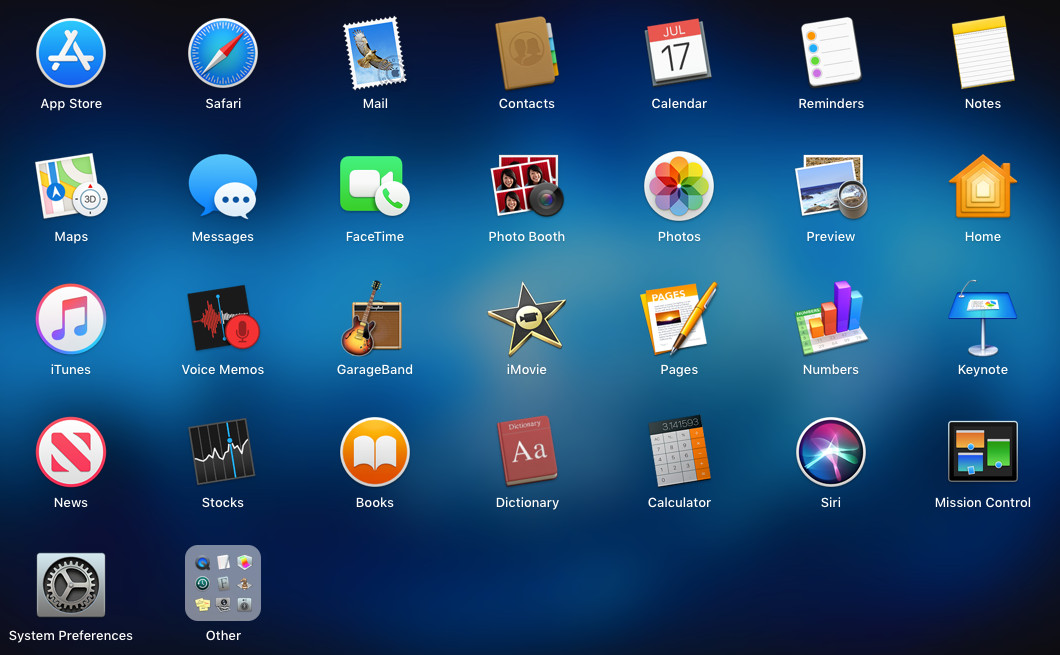
Task: Open the Books app
Action: tap(375, 452)
